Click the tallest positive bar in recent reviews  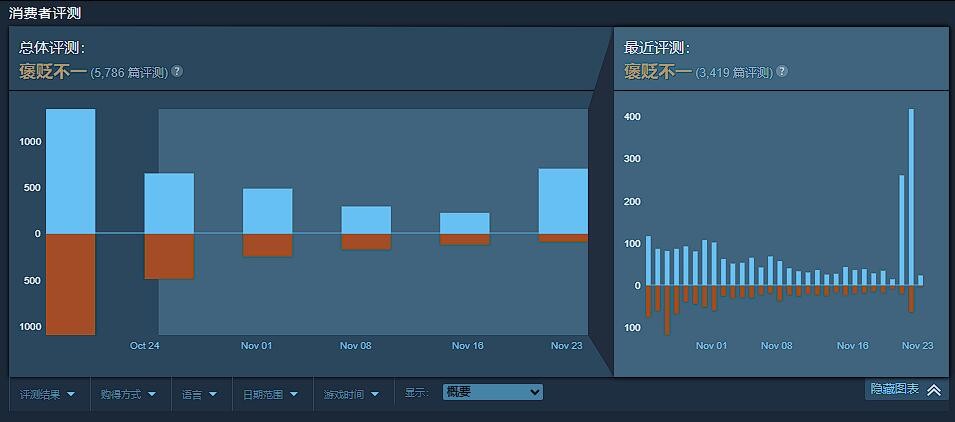pos(911,197)
